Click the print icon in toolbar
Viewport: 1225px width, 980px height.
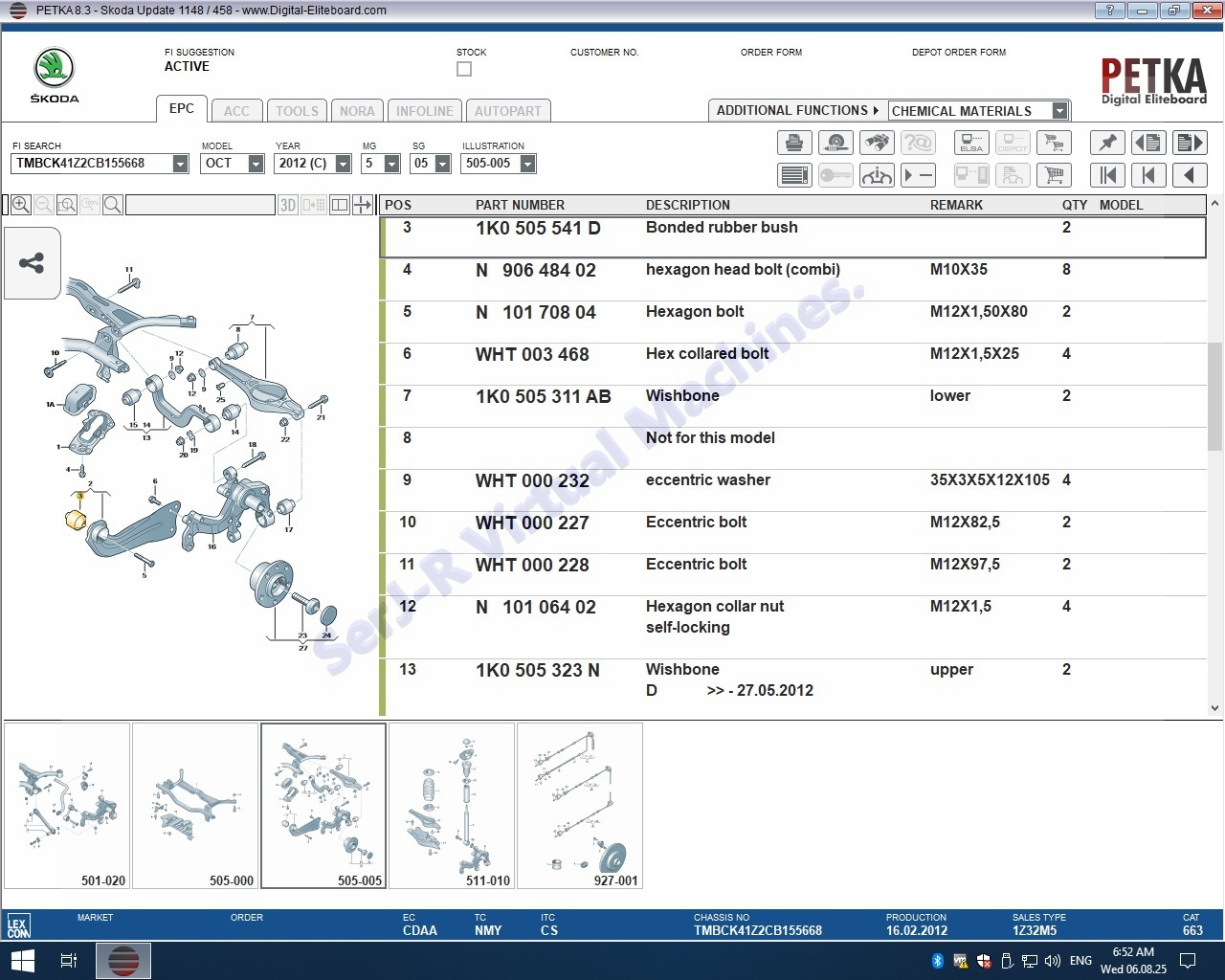tap(793, 144)
